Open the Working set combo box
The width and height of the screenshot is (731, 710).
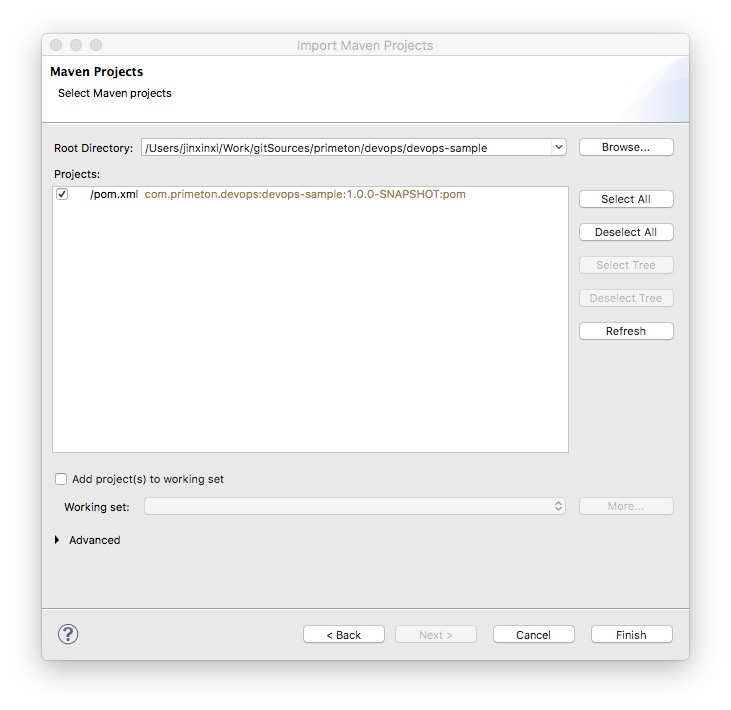[x=355, y=506]
